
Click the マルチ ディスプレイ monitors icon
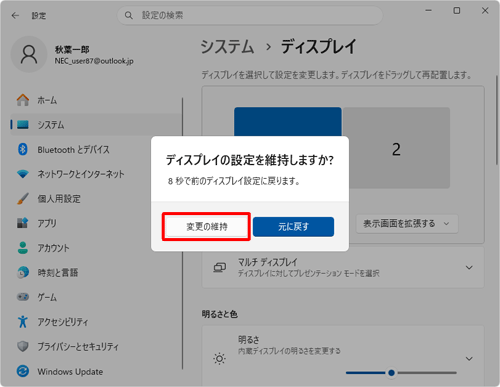coord(220,267)
